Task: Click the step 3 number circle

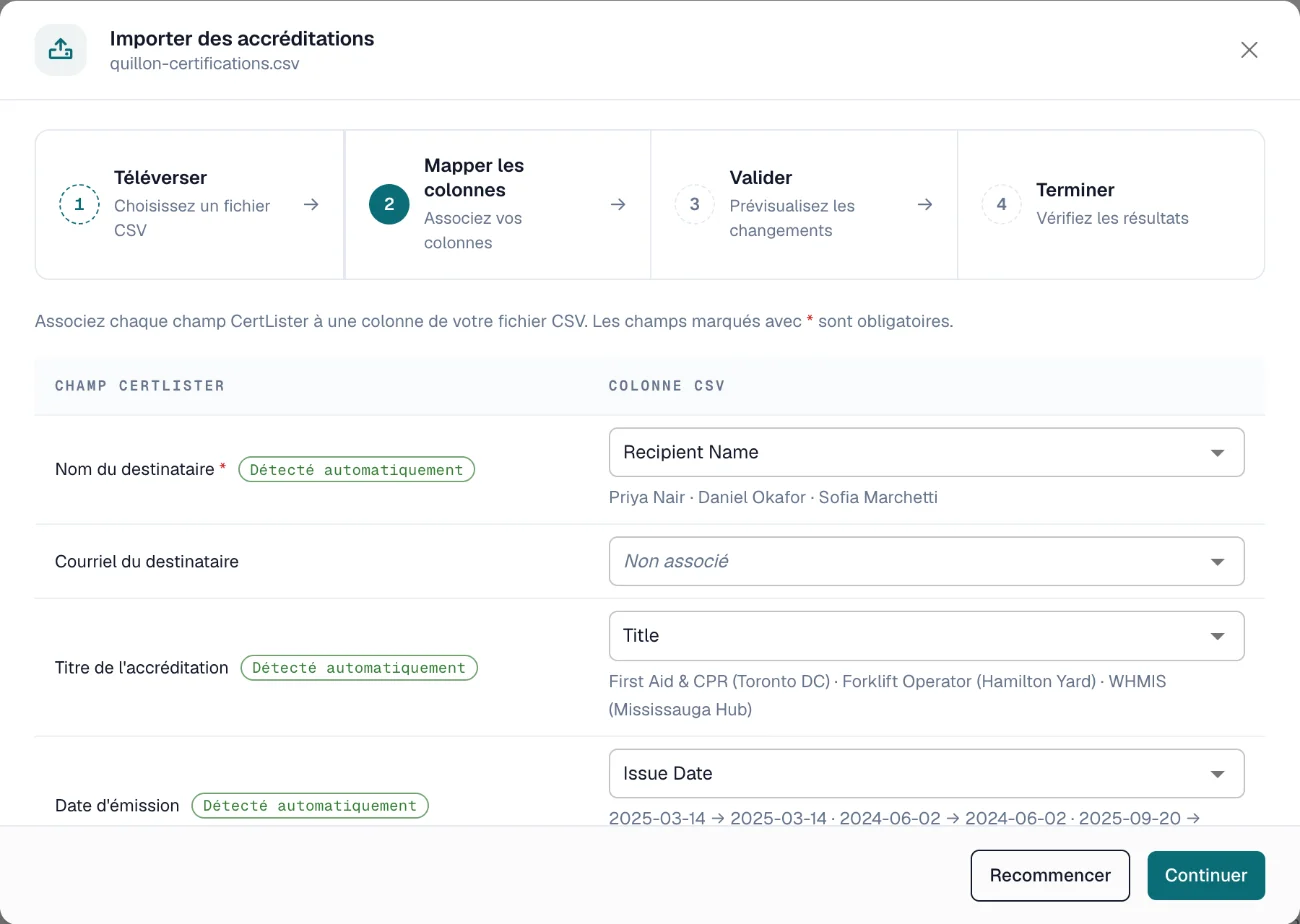Action: [x=695, y=204]
